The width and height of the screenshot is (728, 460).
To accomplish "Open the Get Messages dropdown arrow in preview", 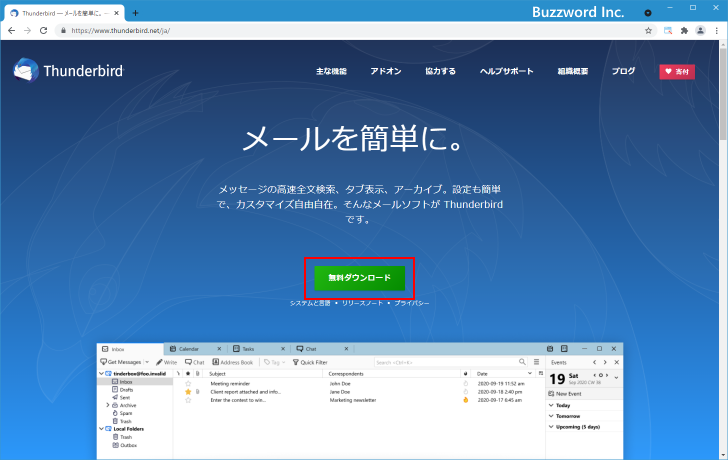I will click(147, 362).
